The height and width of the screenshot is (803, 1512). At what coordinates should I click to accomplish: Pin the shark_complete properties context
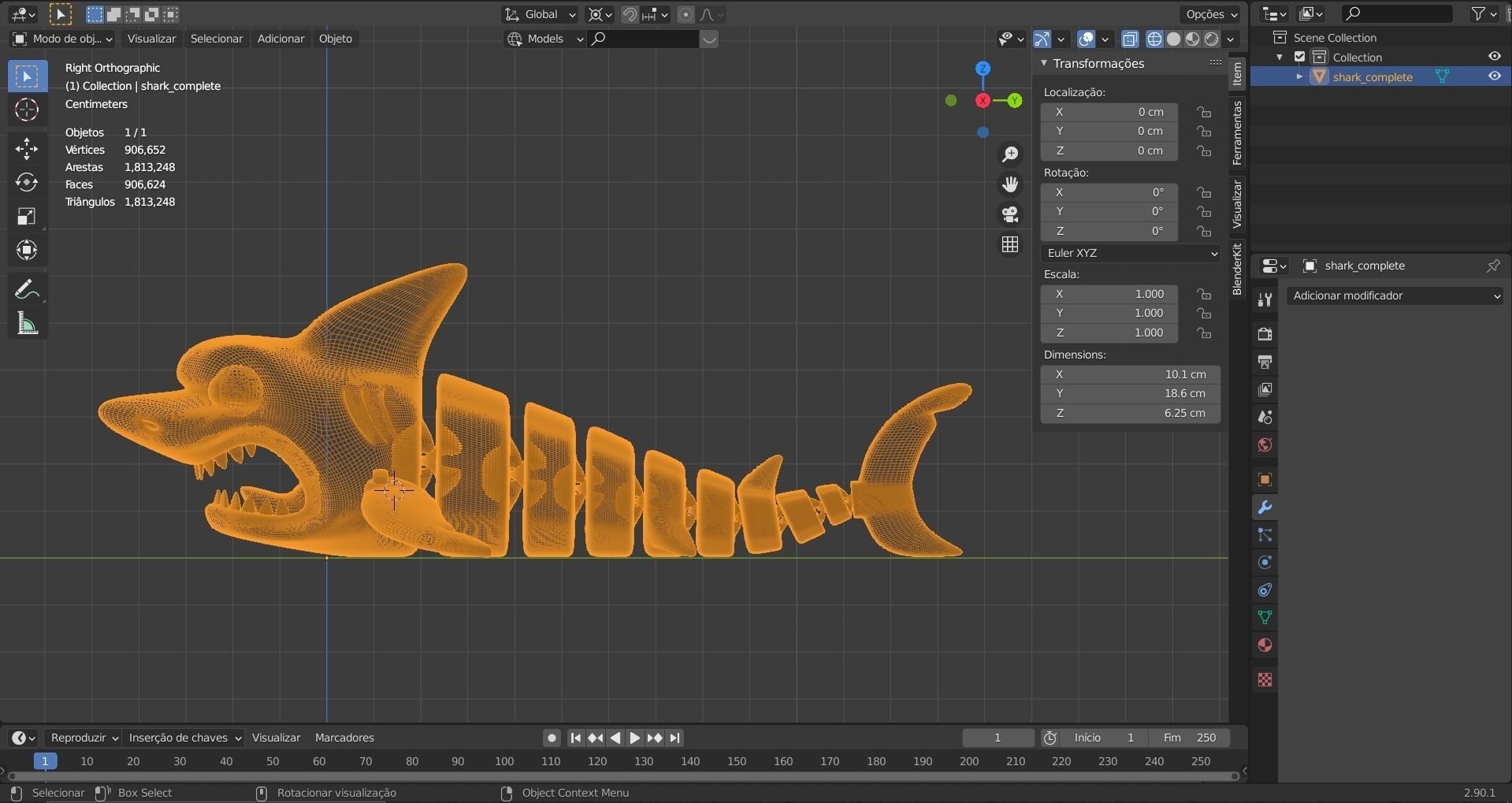tap(1493, 266)
